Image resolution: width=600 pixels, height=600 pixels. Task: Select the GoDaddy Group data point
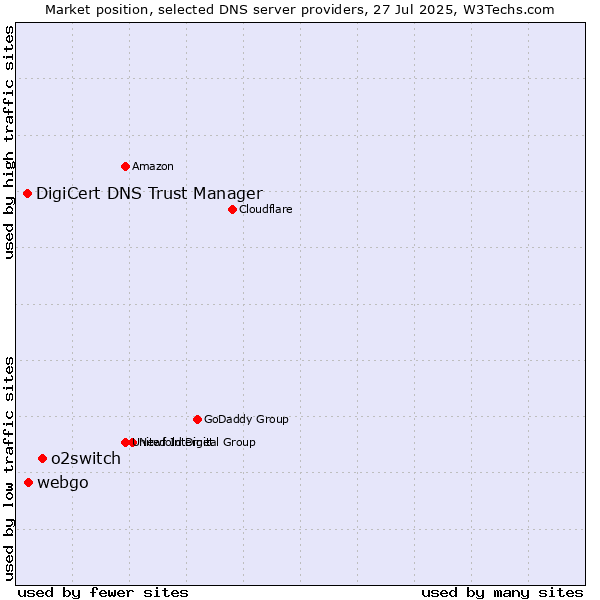click(197, 419)
